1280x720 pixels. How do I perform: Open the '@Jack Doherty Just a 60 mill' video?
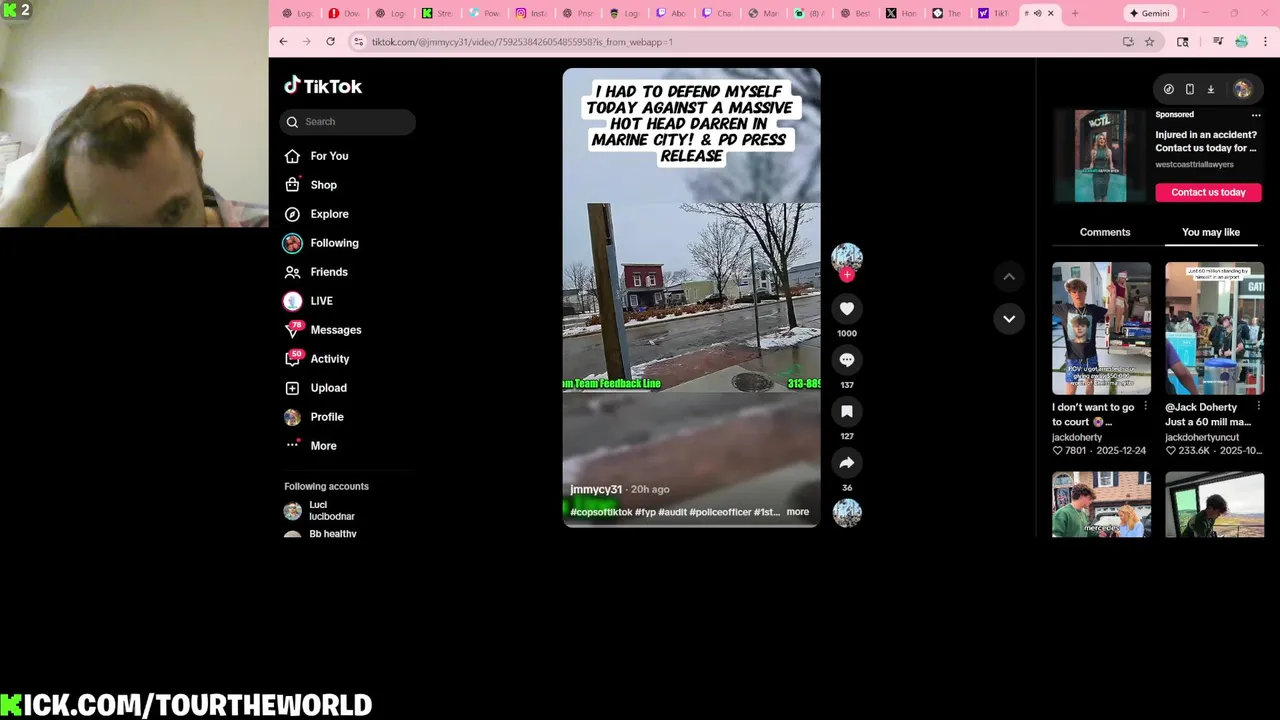click(x=1214, y=328)
